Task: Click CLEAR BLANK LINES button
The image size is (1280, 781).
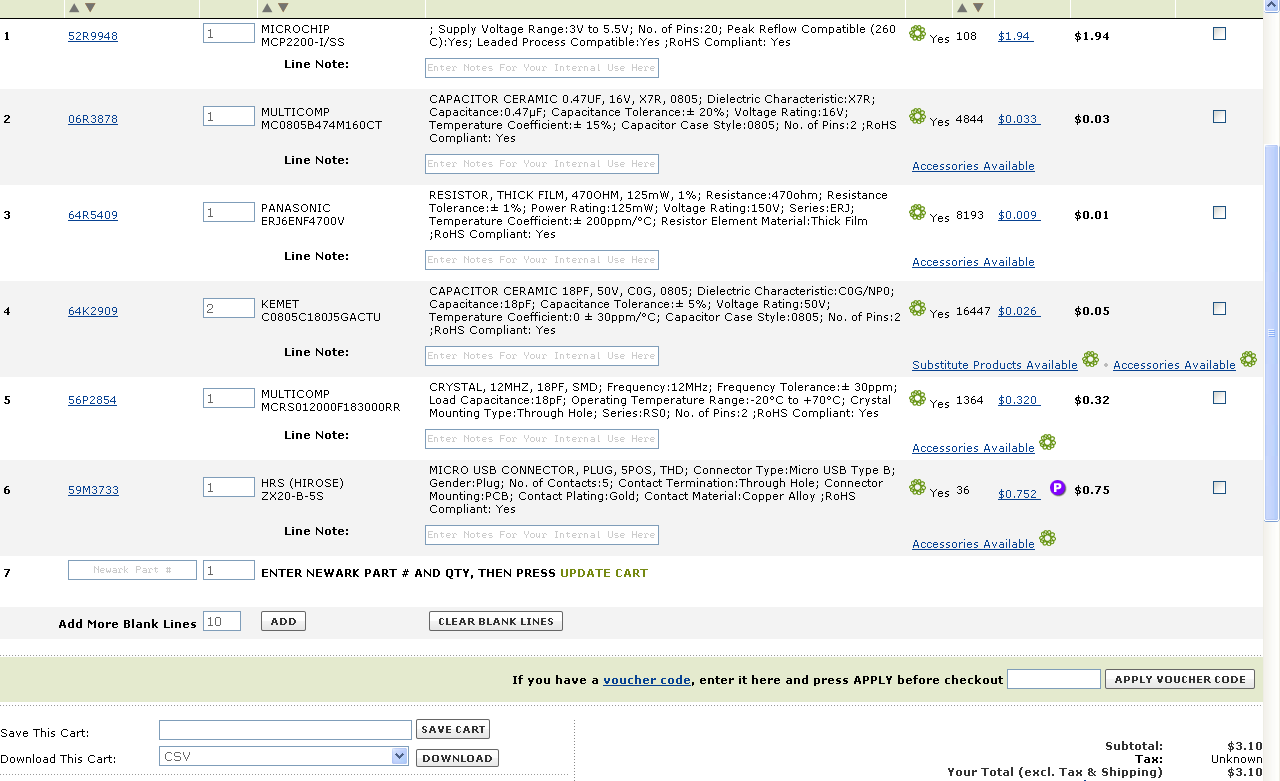Action: click(x=496, y=621)
